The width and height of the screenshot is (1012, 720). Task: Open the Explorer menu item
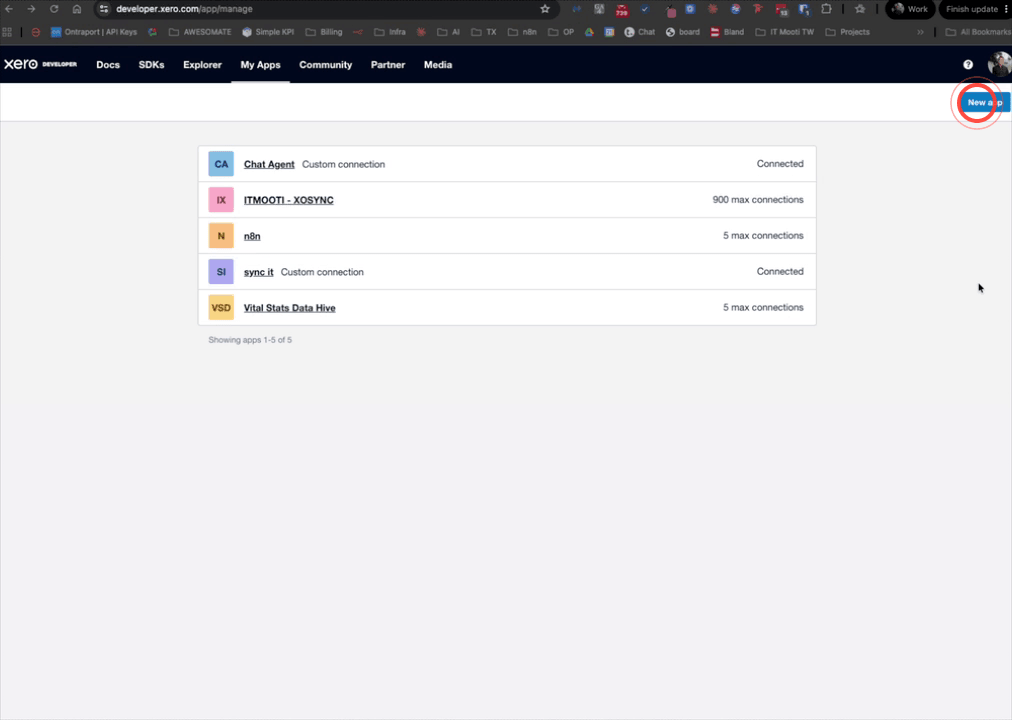tap(202, 65)
